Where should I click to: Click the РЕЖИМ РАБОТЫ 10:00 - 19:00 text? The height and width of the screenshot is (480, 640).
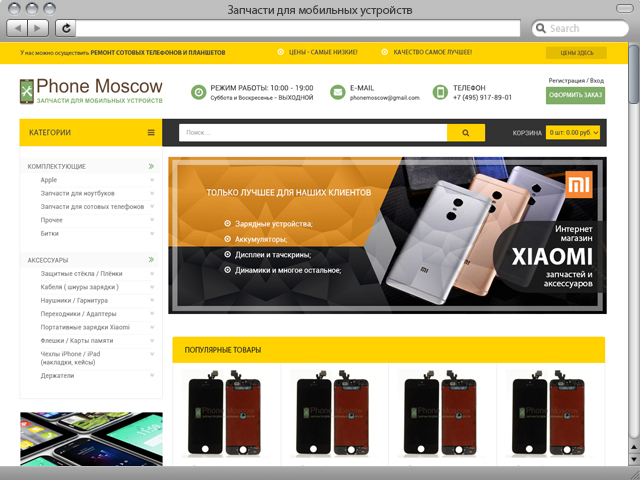(262, 88)
